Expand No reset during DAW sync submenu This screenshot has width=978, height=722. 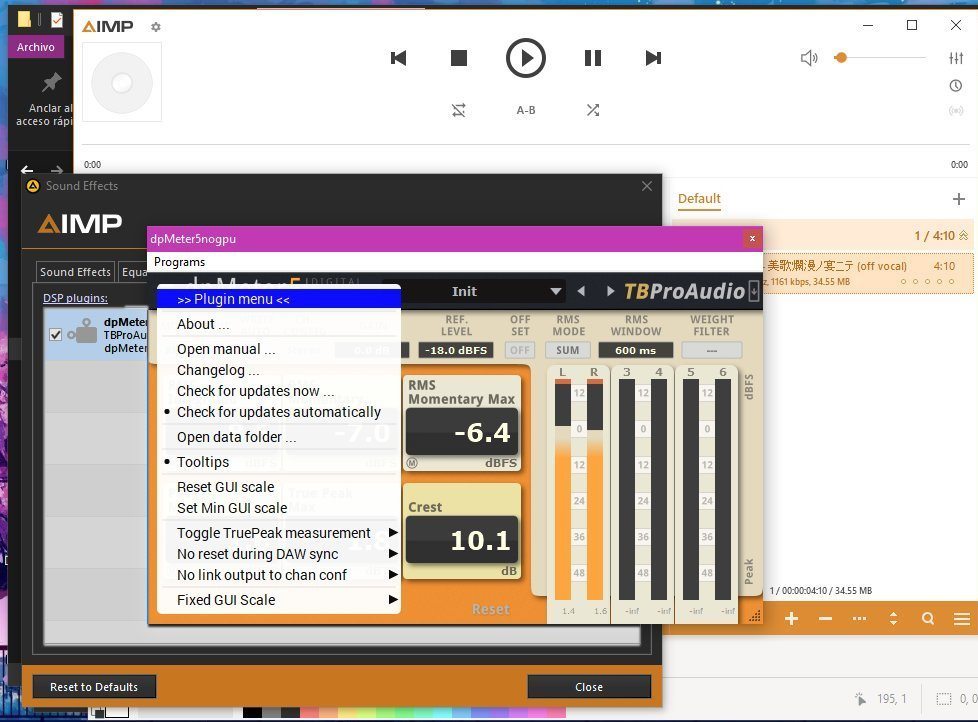coord(279,554)
